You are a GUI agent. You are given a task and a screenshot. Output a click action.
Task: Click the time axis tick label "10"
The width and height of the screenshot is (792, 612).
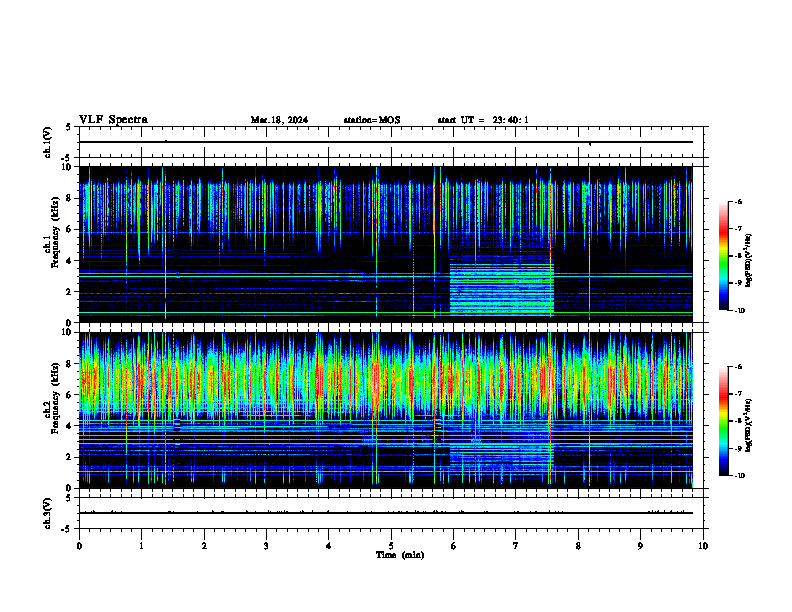pyautogui.click(x=703, y=545)
